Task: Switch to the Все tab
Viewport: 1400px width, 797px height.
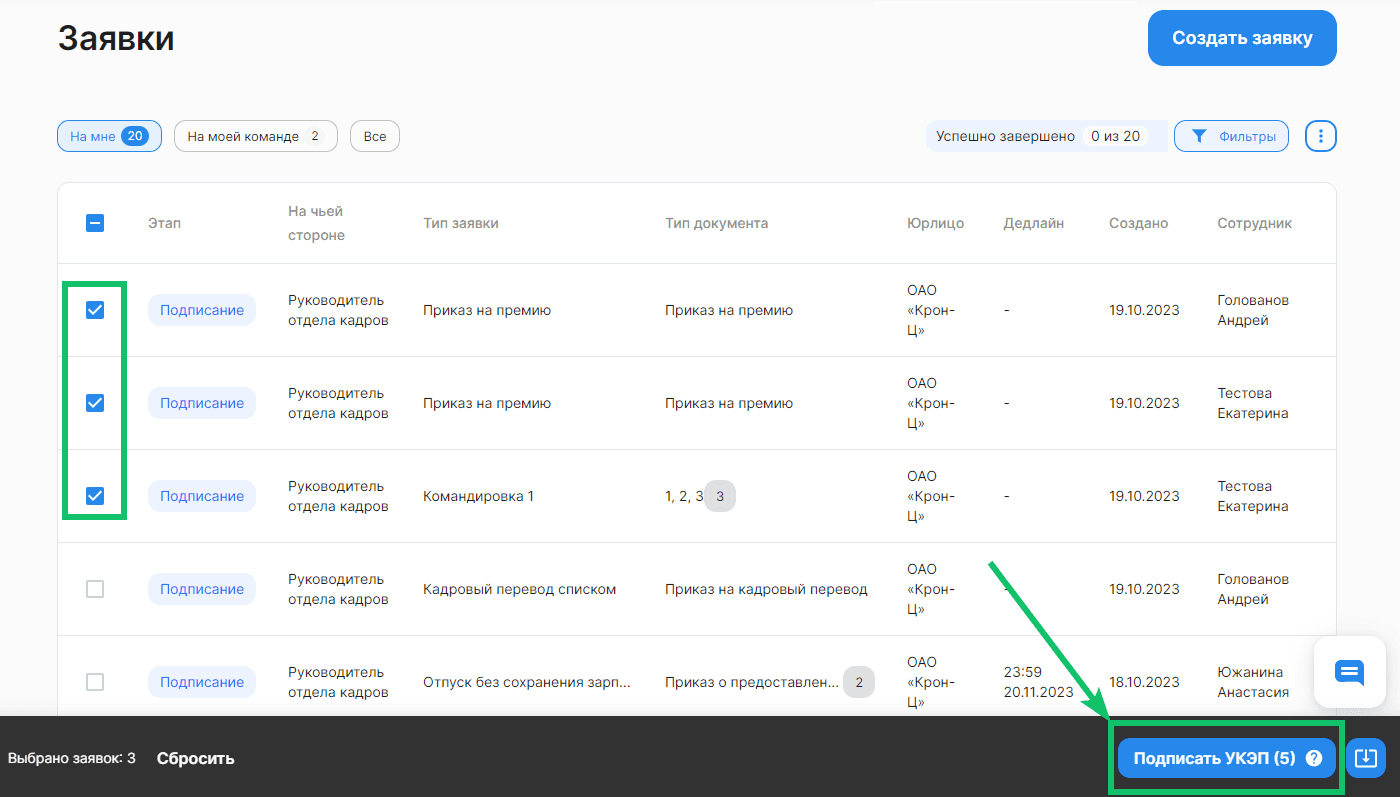Action: pos(375,136)
